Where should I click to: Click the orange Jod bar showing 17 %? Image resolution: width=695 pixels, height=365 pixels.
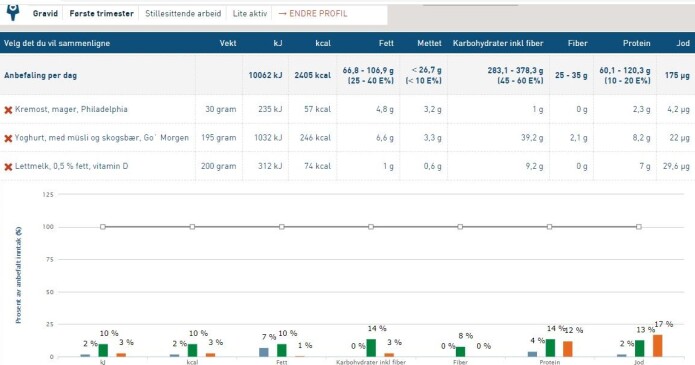click(657, 346)
